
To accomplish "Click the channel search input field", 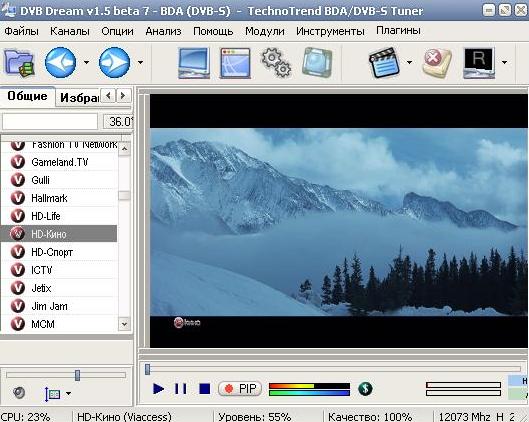I will pyautogui.click(x=50, y=121).
